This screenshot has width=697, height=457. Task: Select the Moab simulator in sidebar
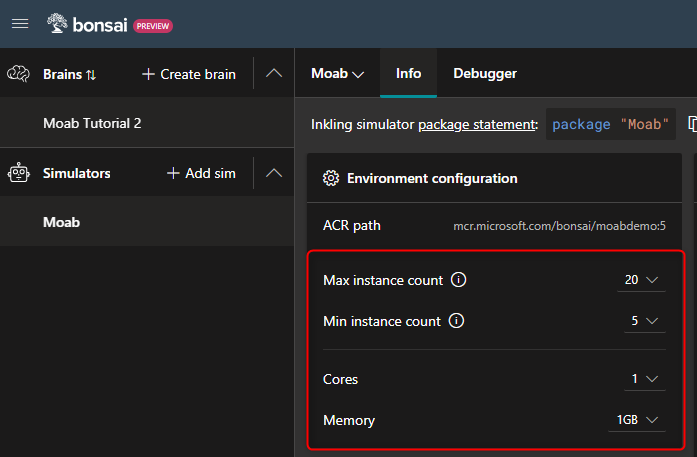(147, 222)
